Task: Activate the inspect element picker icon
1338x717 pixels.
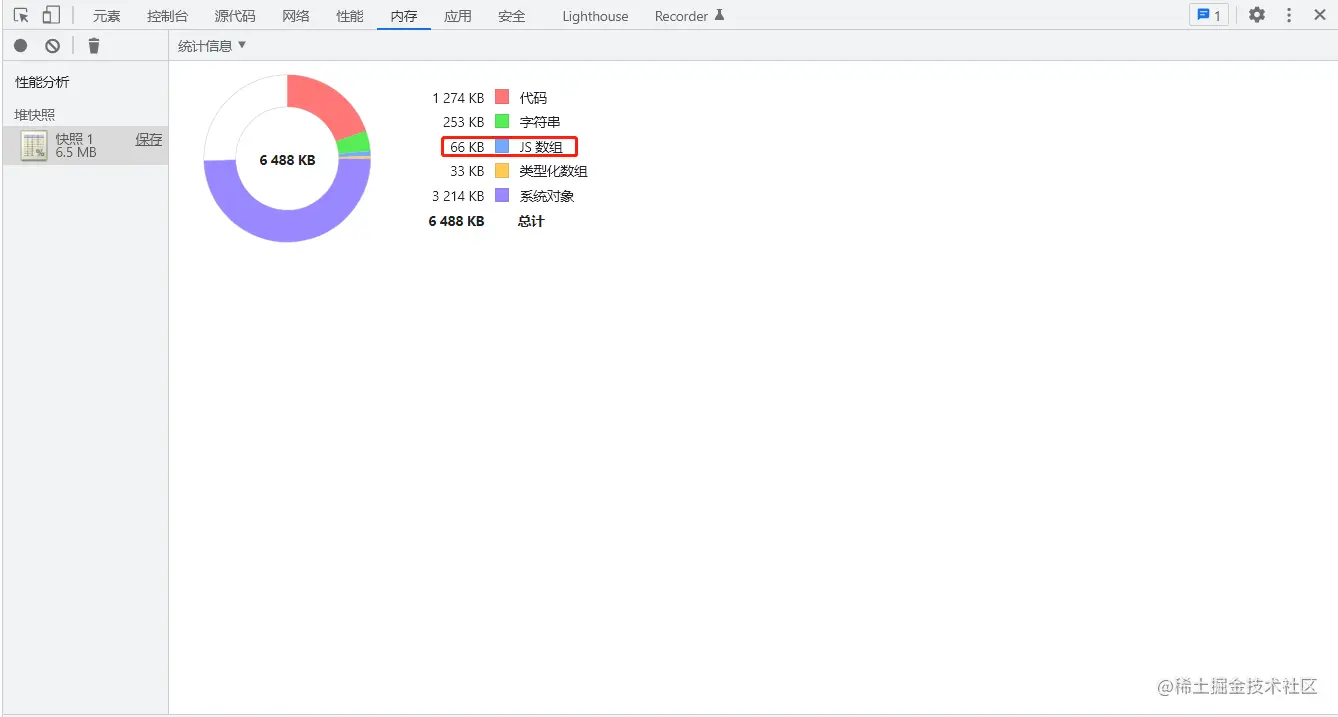Action: pyautogui.click(x=20, y=15)
